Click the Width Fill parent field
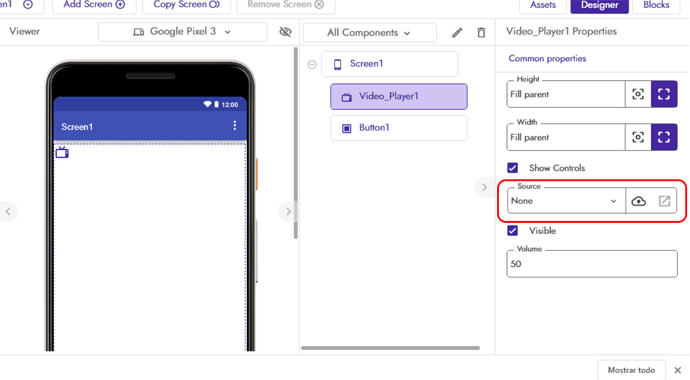690x380 pixels. point(566,137)
